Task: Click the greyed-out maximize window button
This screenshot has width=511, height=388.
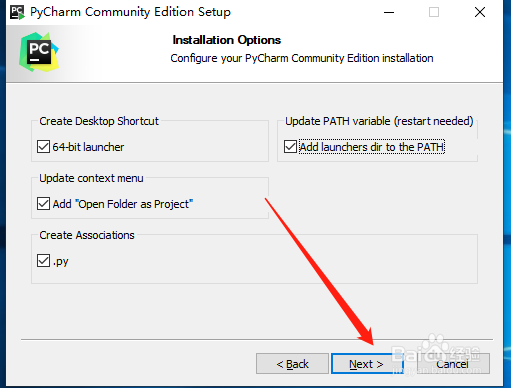Action: [434, 12]
